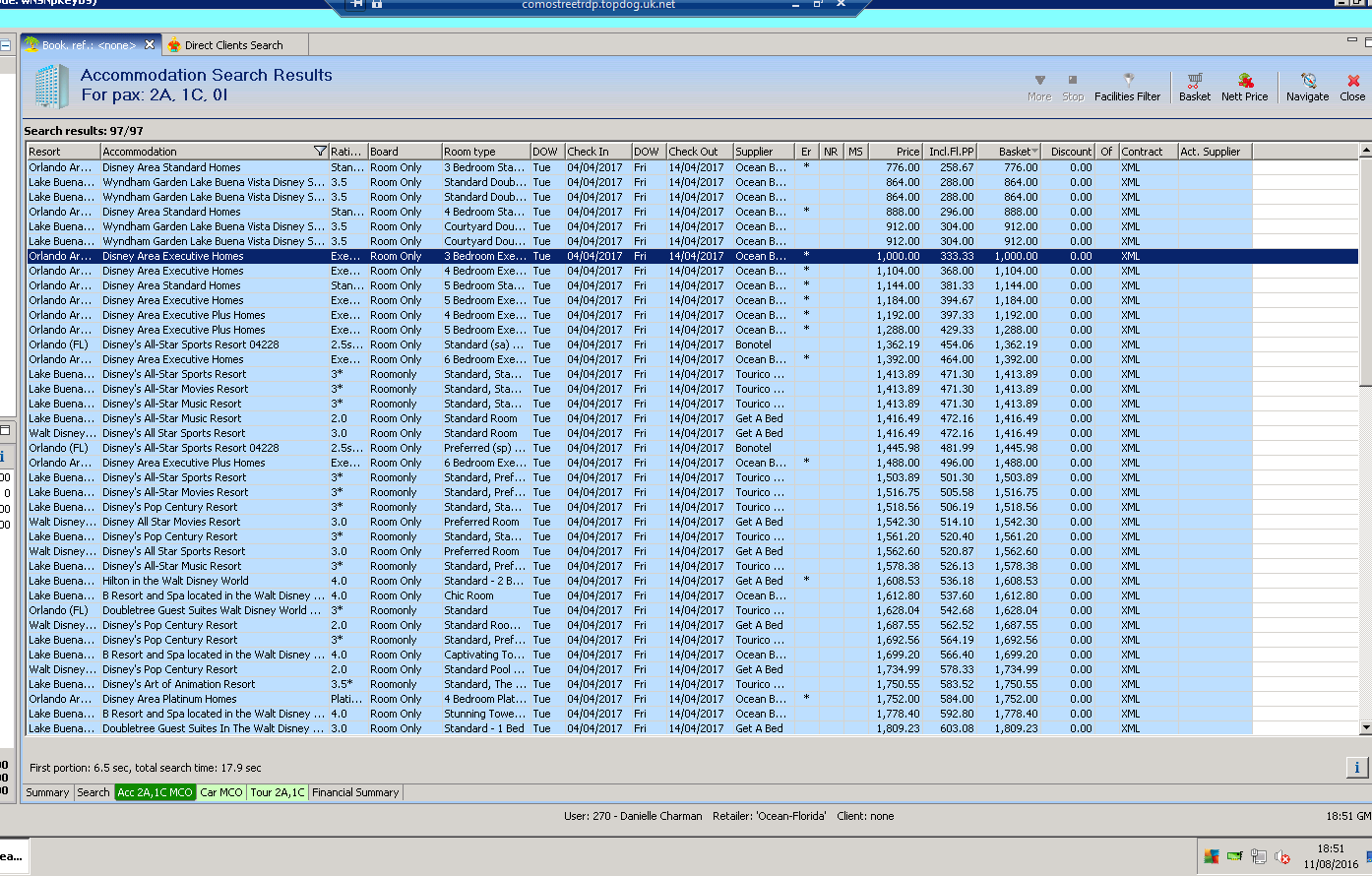Click the search time status text

click(146, 768)
